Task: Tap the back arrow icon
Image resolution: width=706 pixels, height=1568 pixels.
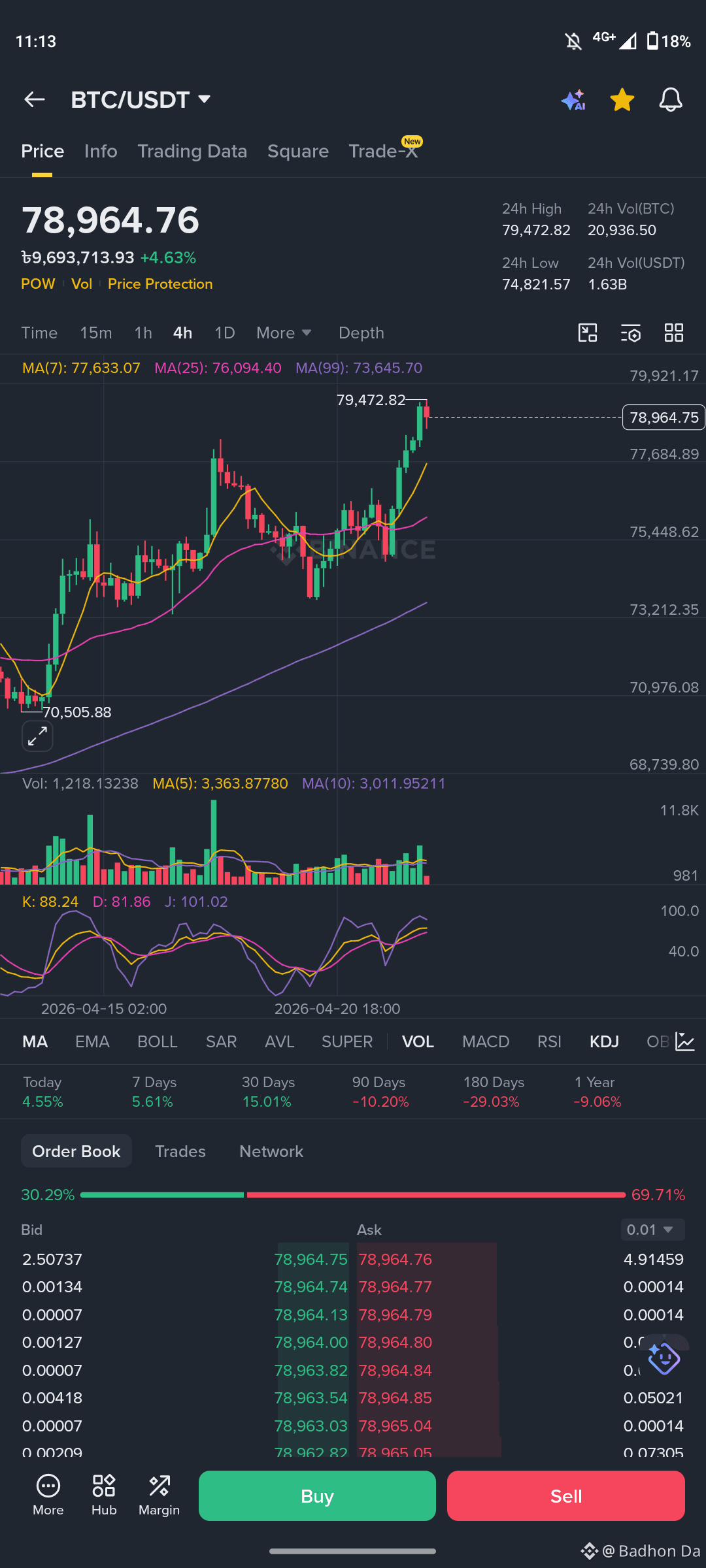Action: point(34,99)
